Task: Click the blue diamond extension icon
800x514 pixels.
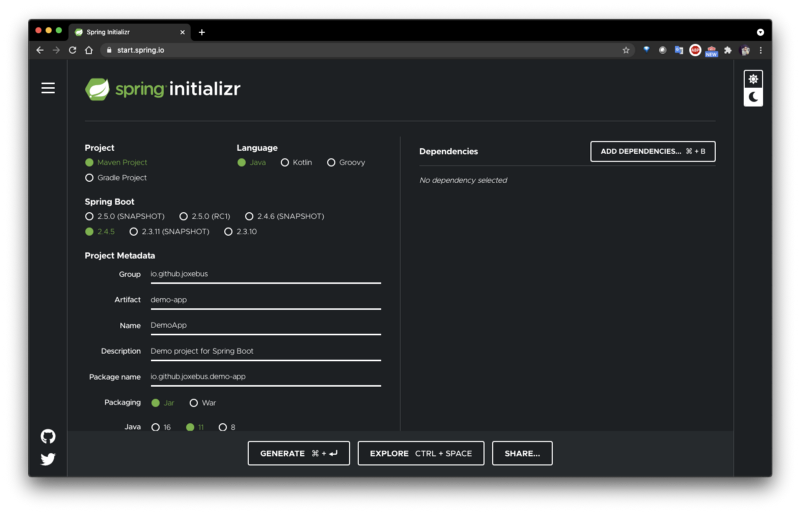Action: [646, 50]
